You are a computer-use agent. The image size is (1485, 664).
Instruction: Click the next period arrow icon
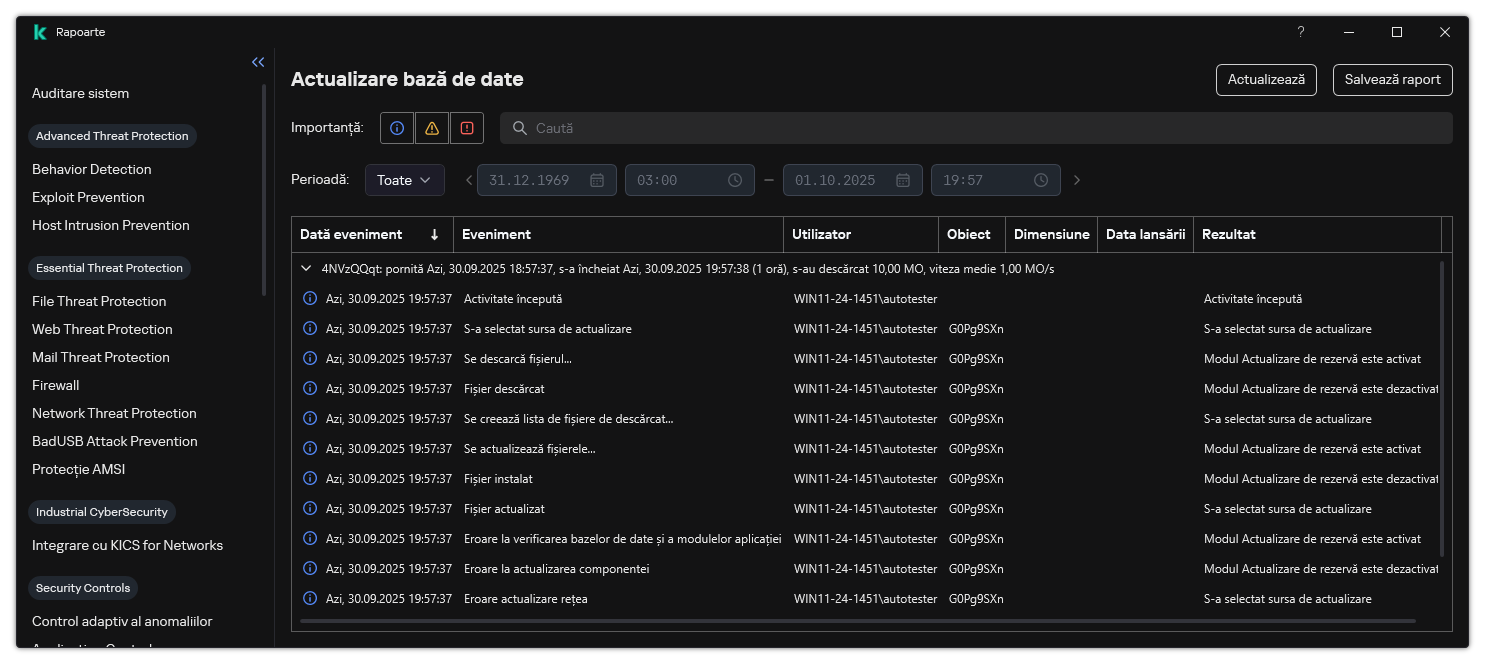1077,180
